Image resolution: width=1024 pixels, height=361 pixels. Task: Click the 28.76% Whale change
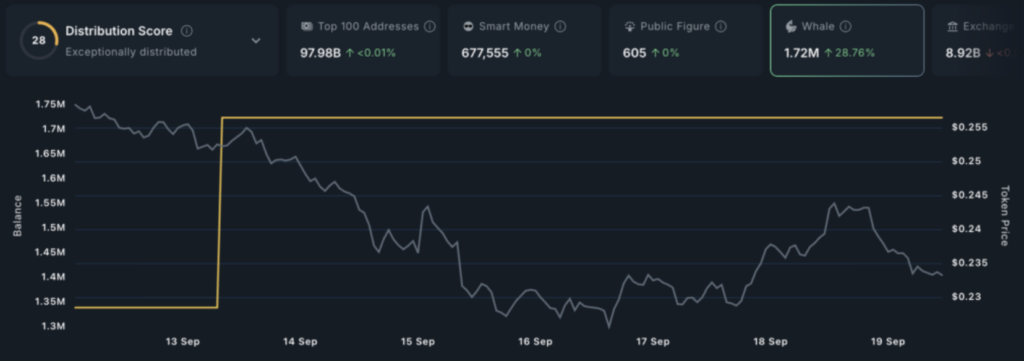855,53
